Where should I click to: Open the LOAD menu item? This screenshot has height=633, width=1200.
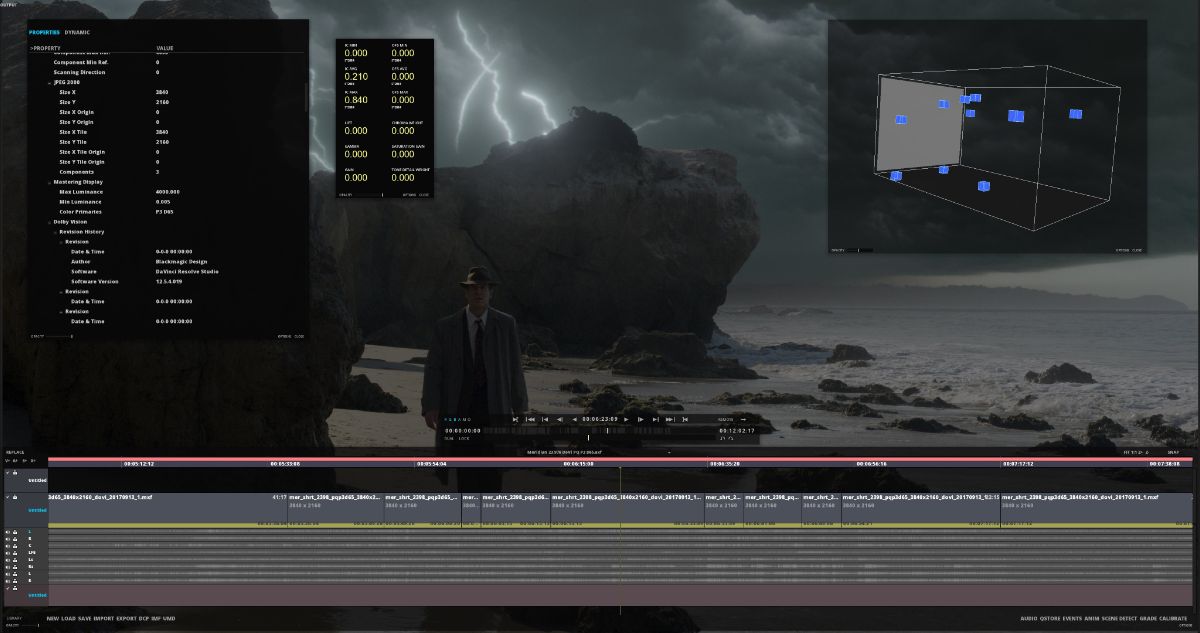pyautogui.click(x=69, y=619)
